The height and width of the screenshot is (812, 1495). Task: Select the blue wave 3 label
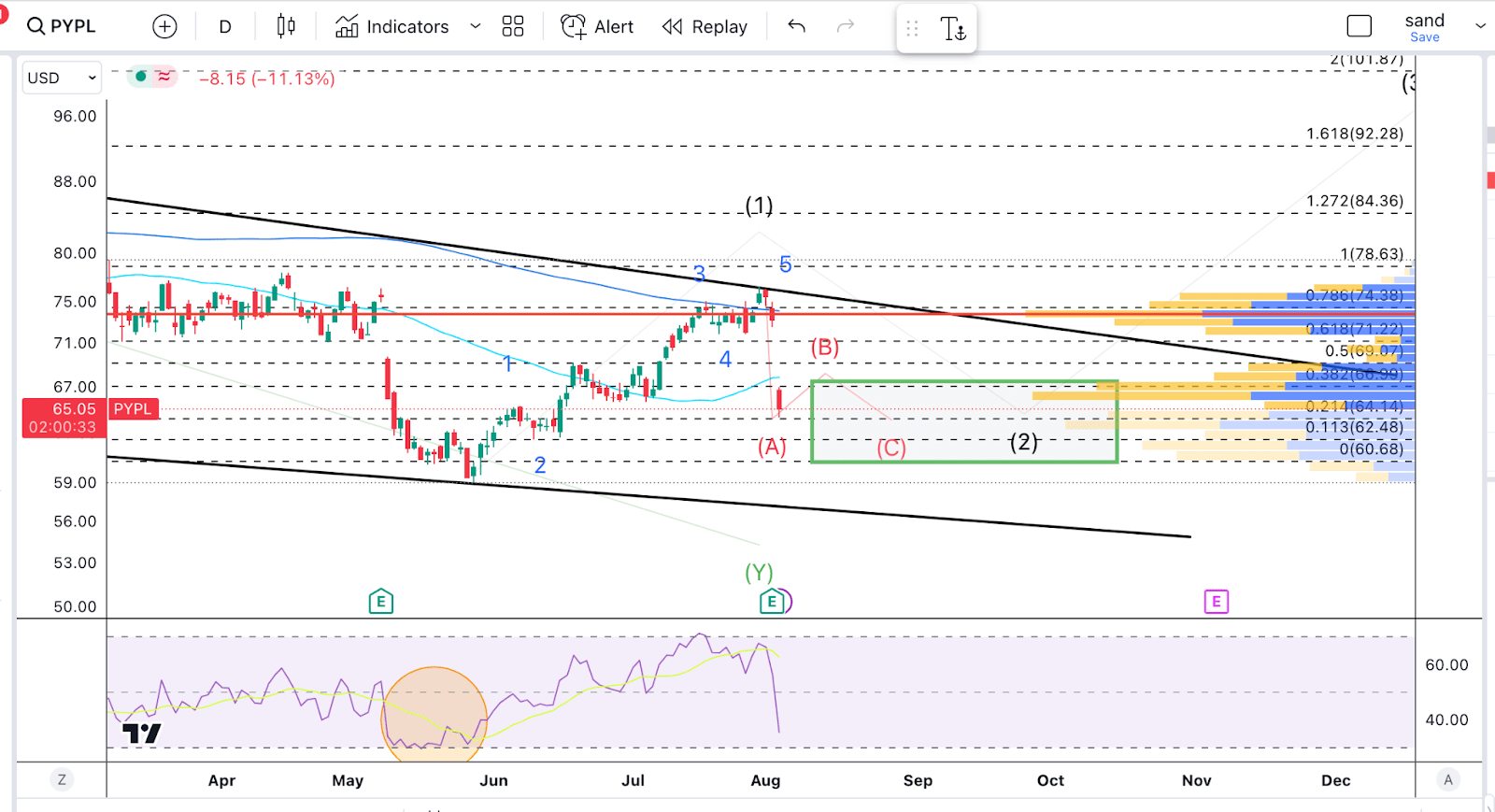(699, 274)
